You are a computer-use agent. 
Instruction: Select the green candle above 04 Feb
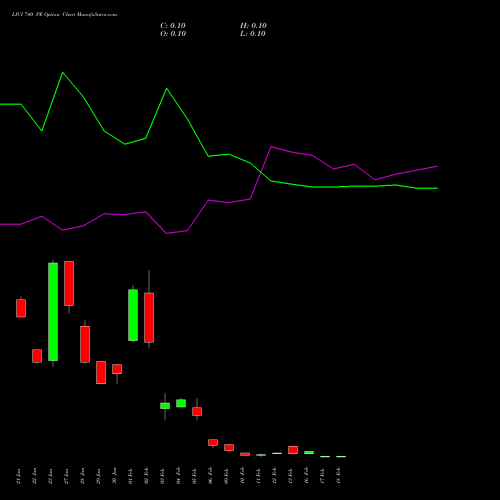(181, 403)
